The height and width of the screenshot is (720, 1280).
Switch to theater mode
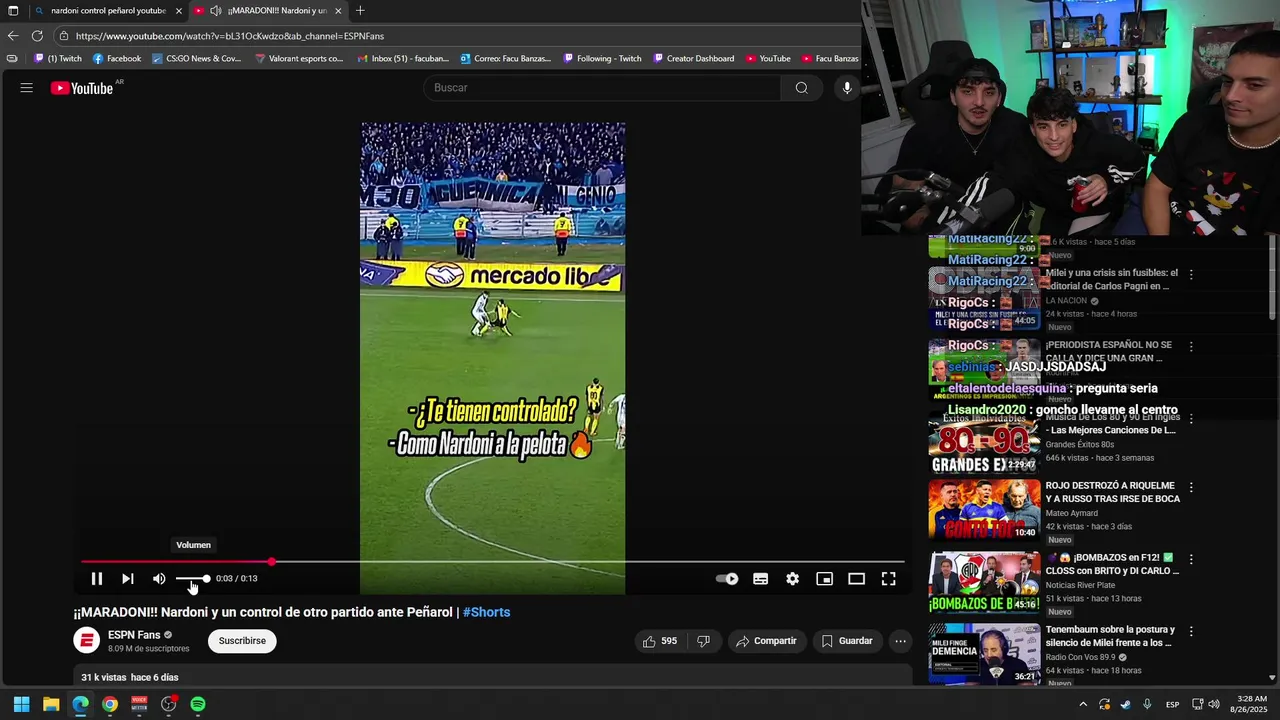click(x=857, y=579)
